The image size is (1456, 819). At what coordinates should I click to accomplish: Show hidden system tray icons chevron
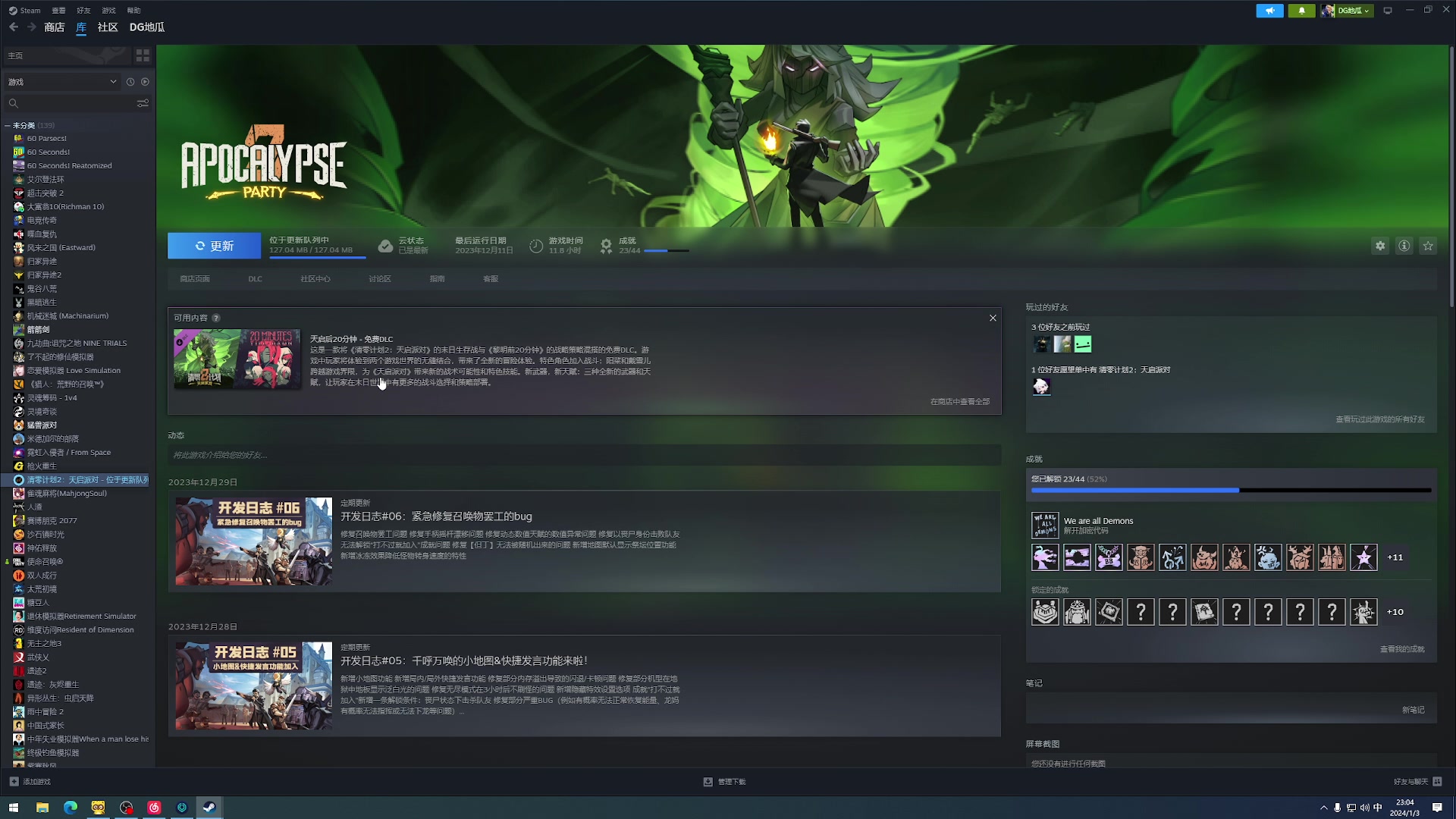tap(1324, 808)
